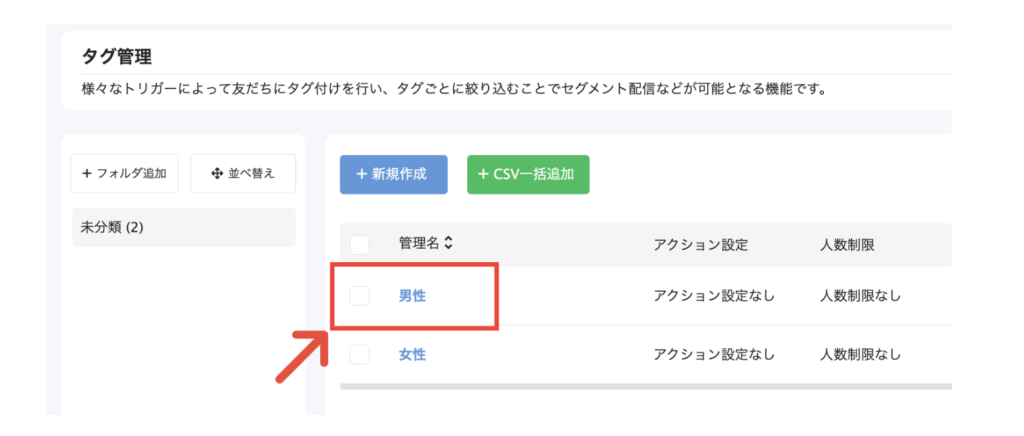This screenshot has height=436, width=1024.
Task: Click the CSV一括追加 button label
Action: click(x=533, y=174)
